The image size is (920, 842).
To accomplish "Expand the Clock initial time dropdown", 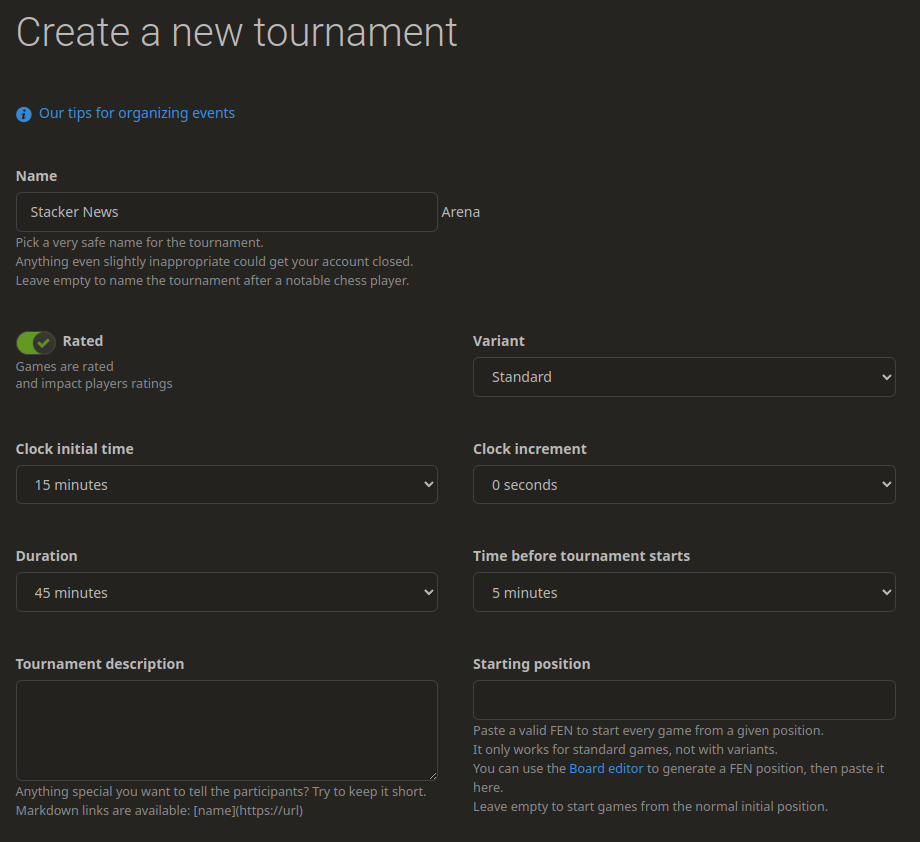I will [x=226, y=485].
